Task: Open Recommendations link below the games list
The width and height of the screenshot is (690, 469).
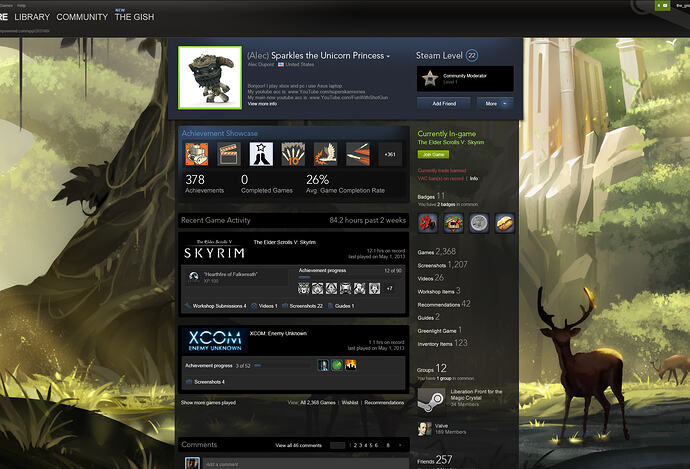Action: (384, 403)
